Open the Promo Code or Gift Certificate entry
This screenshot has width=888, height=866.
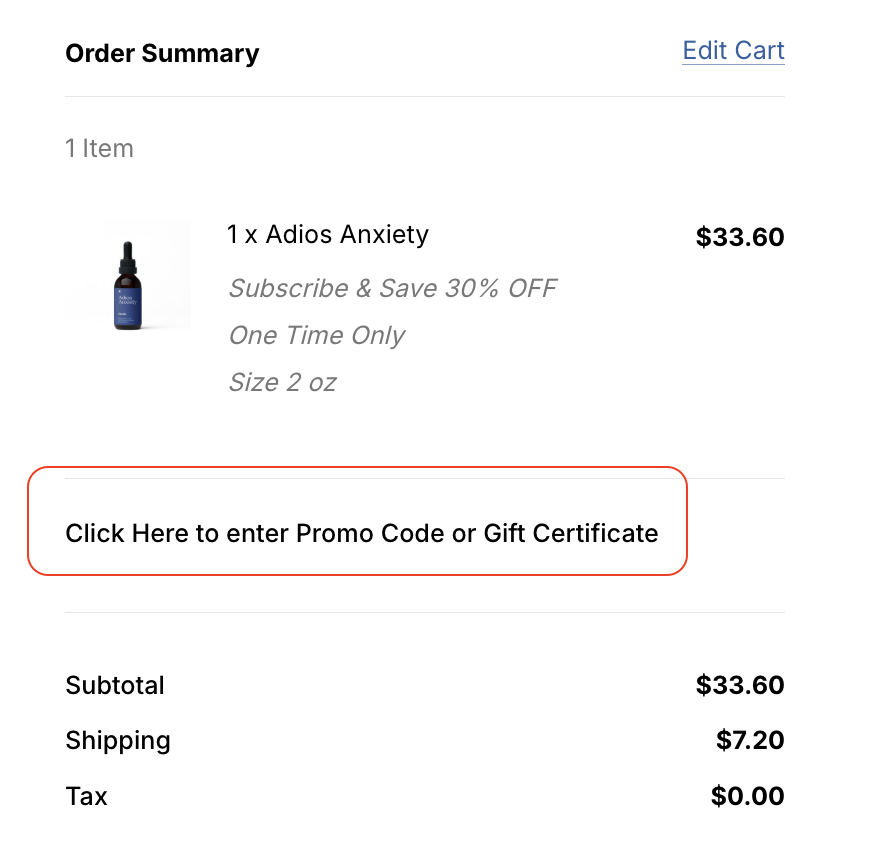[361, 533]
